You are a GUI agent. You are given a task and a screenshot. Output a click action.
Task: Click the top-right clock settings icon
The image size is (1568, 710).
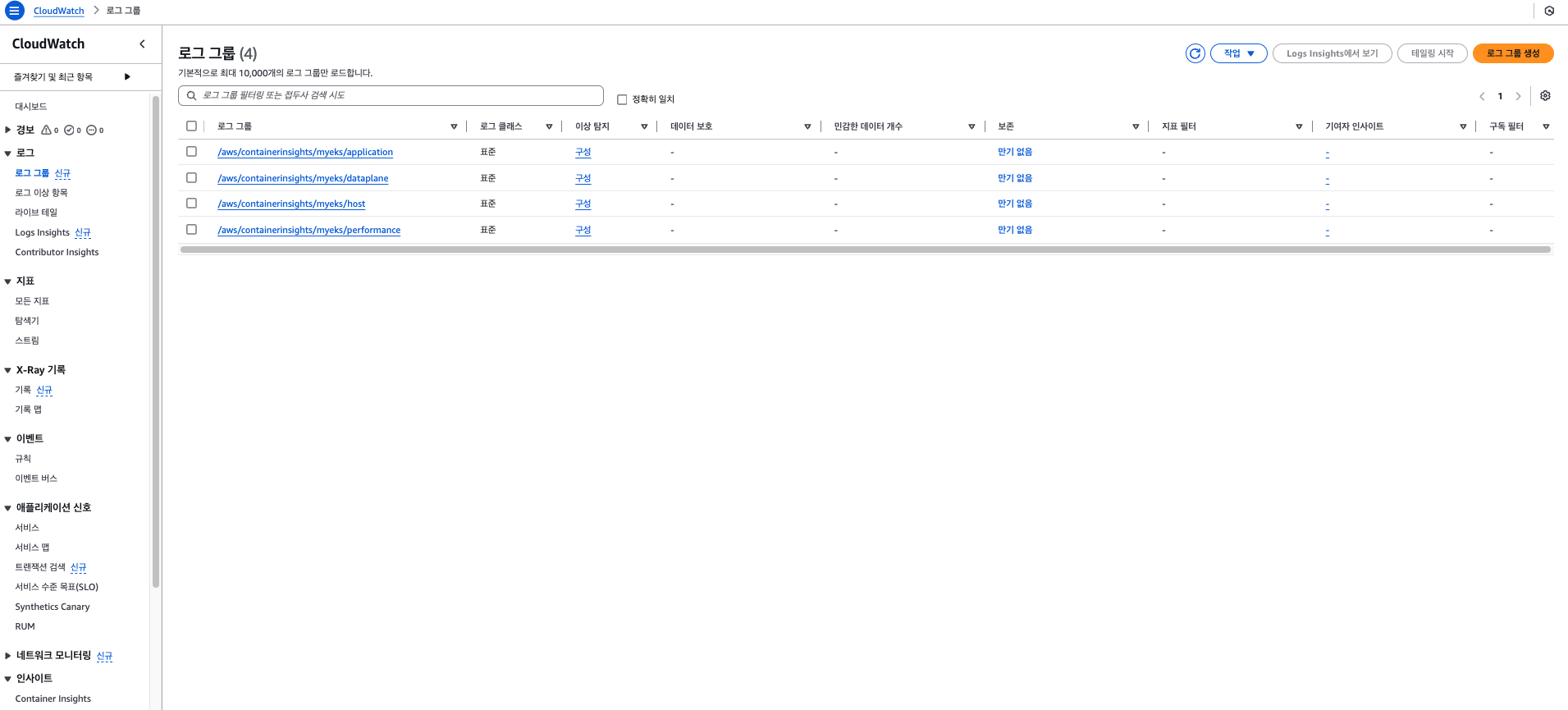(x=1549, y=11)
